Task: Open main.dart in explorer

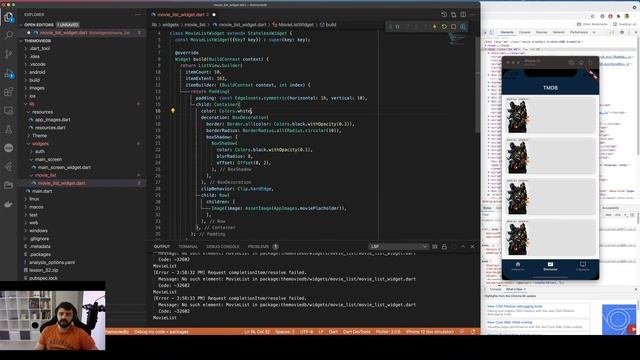Action: [42, 191]
